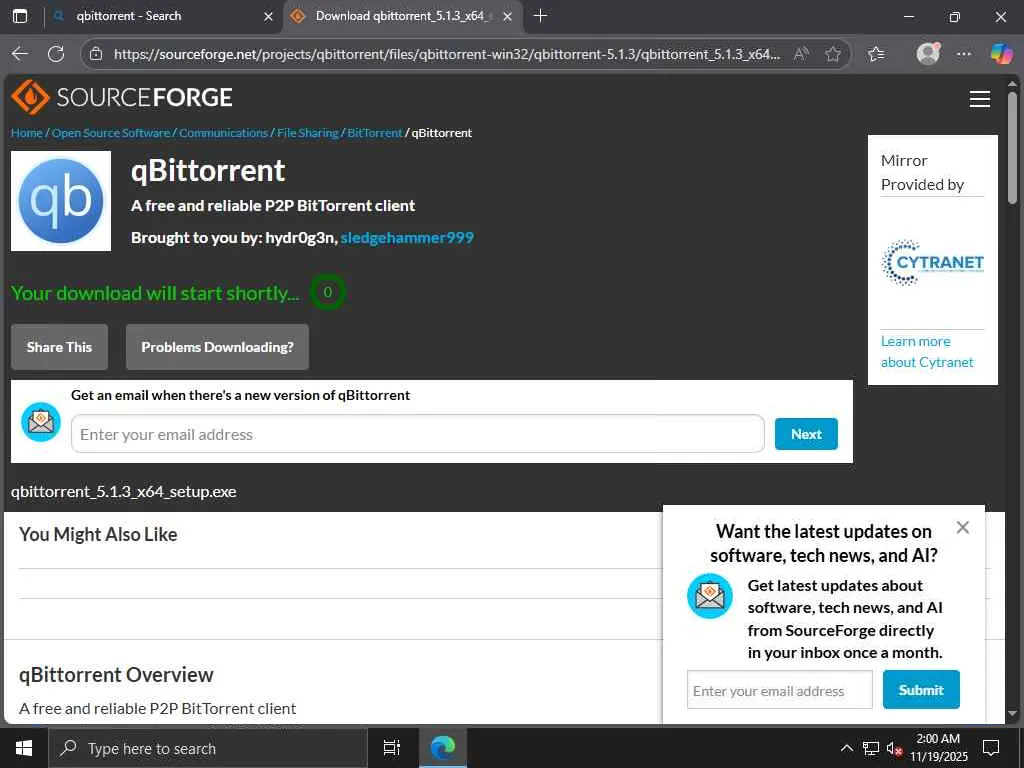Open the muted volume tray icon
The width and height of the screenshot is (1024, 768).
click(894, 748)
